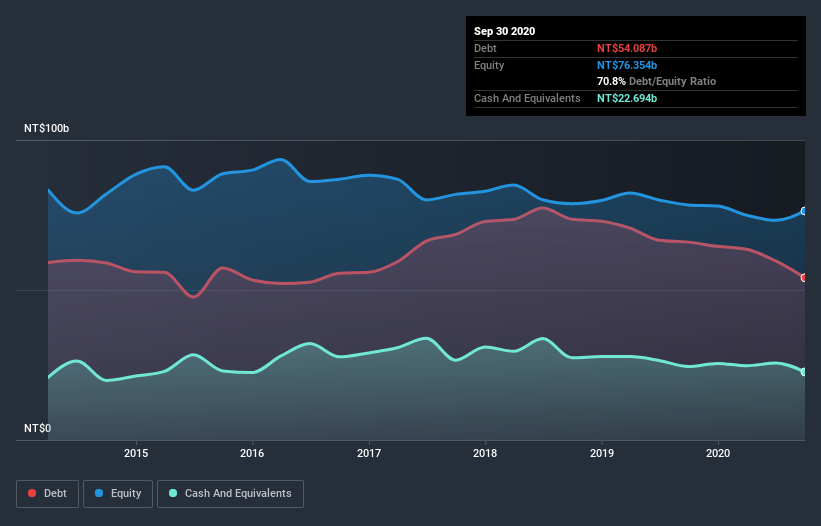This screenshot has height=526, width=821.
Task: Click the NT$54.087b debt value
Action: (x=627, y=48)
